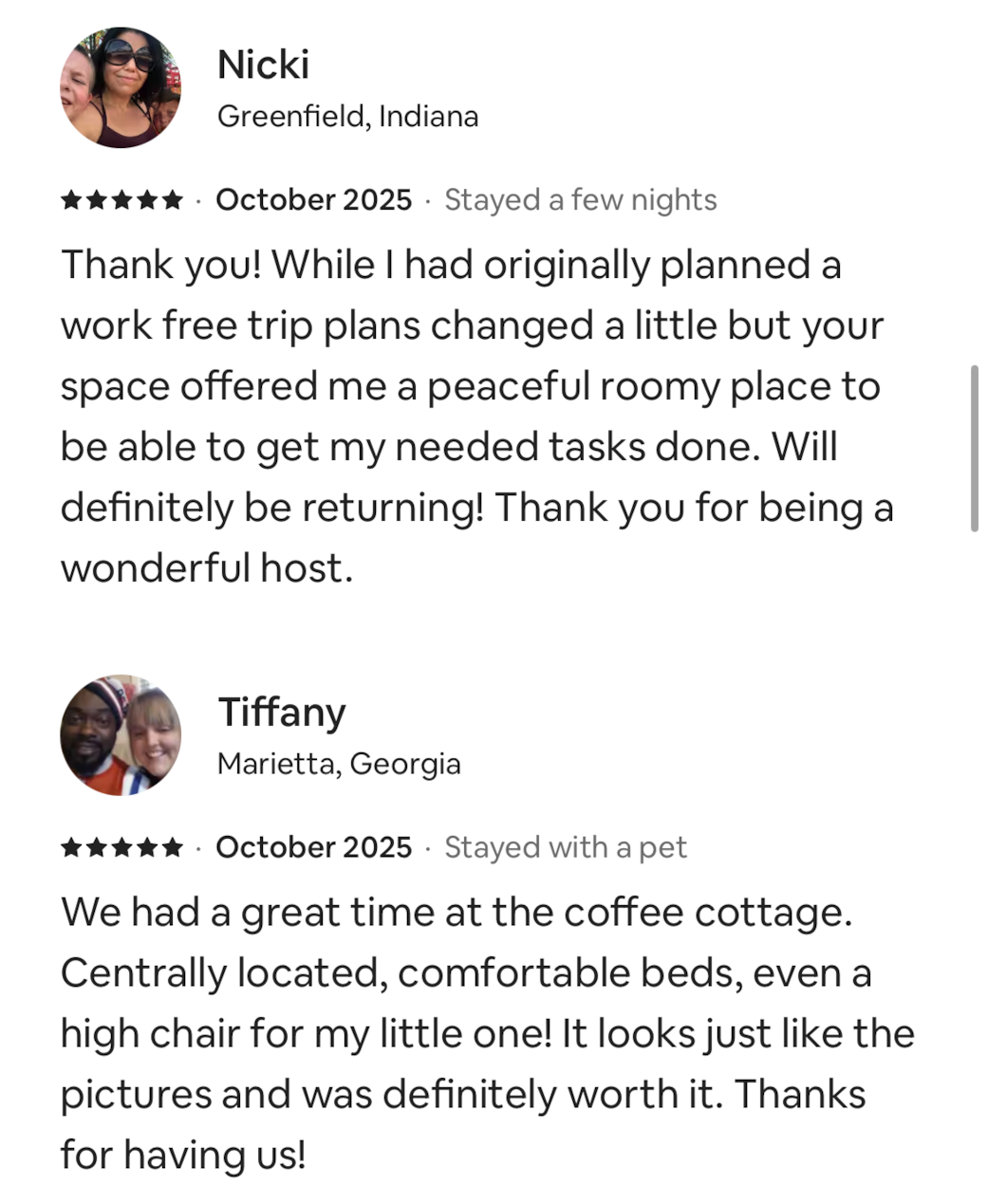Click the reviewer name Tiffany
This screenshot has width=987, height=1204.
[282, 712]
